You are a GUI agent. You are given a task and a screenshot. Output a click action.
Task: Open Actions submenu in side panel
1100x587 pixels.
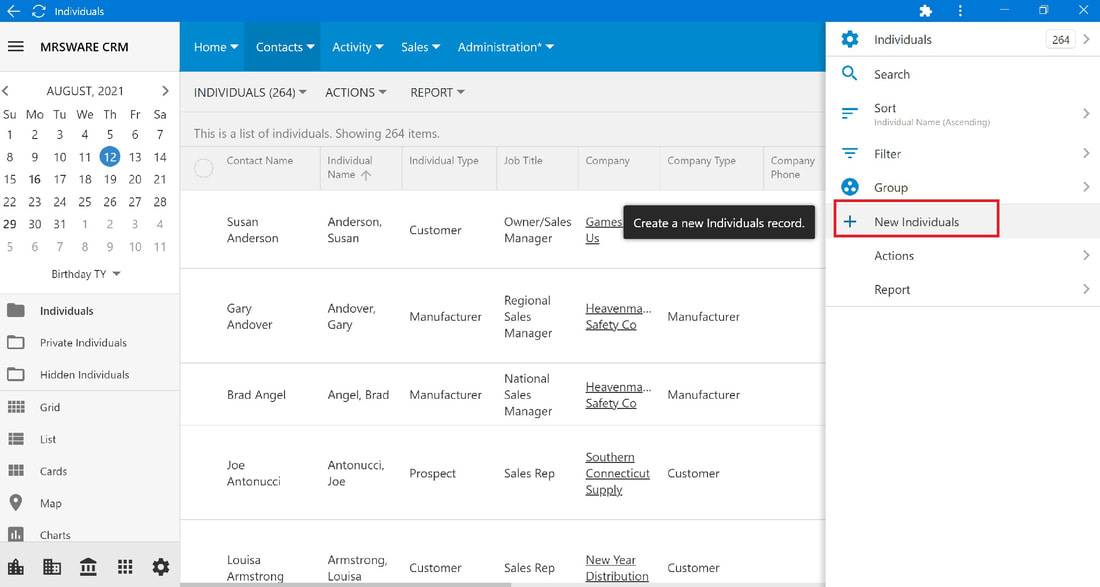(962, 256)
